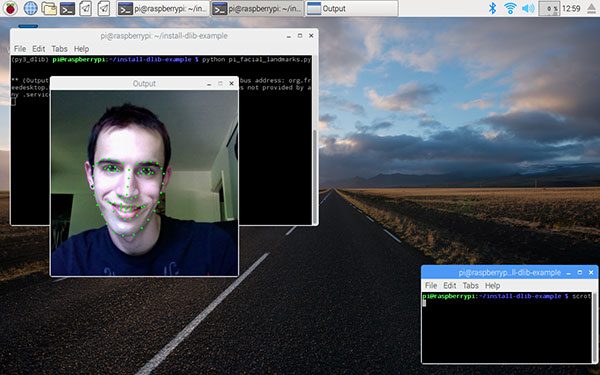This screenshot has width=600, height=375.
Task: Click the CPU usage monitor in the tray
Action: [549, 8]
